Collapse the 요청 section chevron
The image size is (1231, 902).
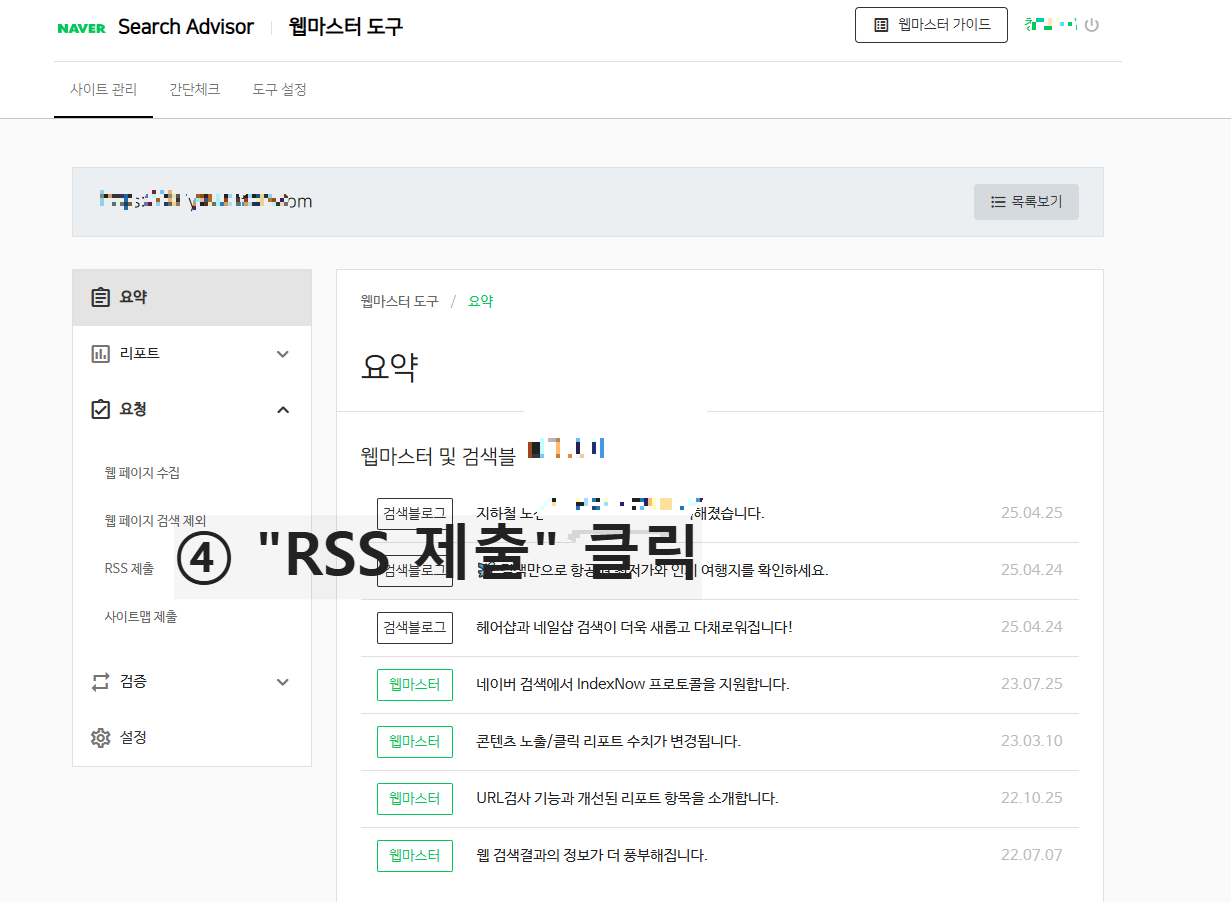tap(283, 410)
